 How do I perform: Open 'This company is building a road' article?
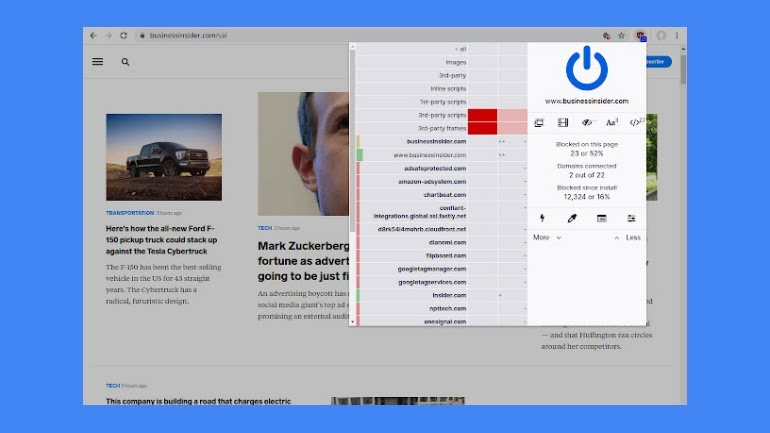(198, 401)
